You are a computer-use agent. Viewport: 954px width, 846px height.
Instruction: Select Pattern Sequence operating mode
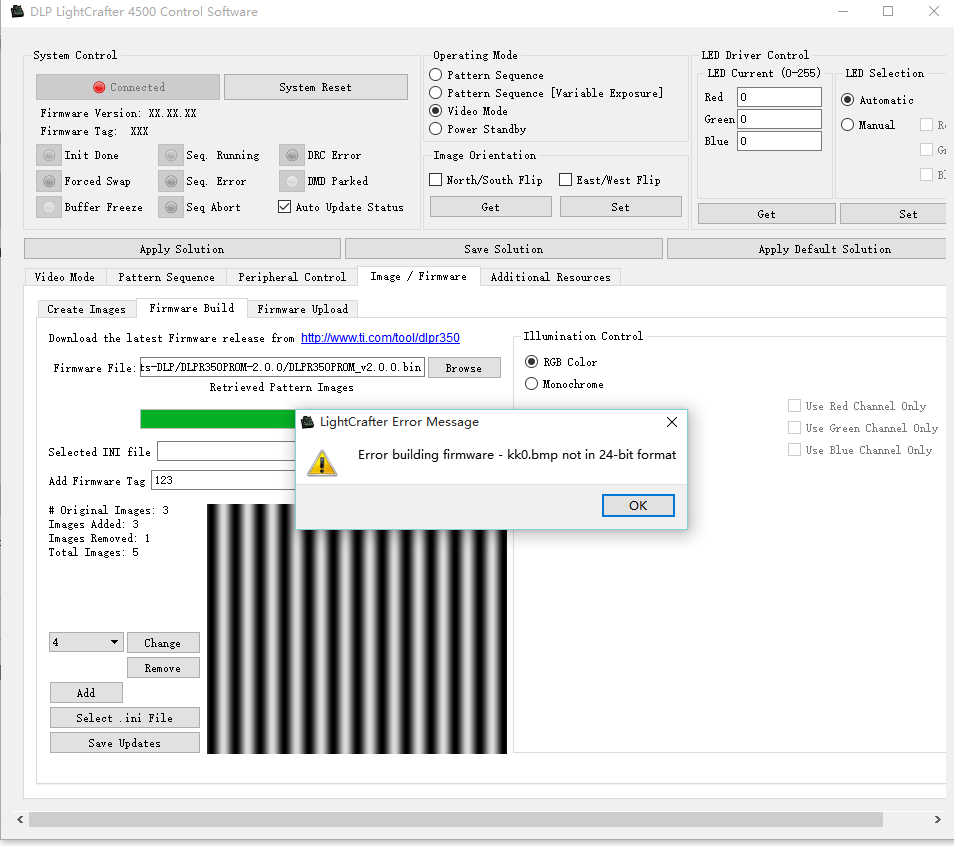(x=436, y=75)
